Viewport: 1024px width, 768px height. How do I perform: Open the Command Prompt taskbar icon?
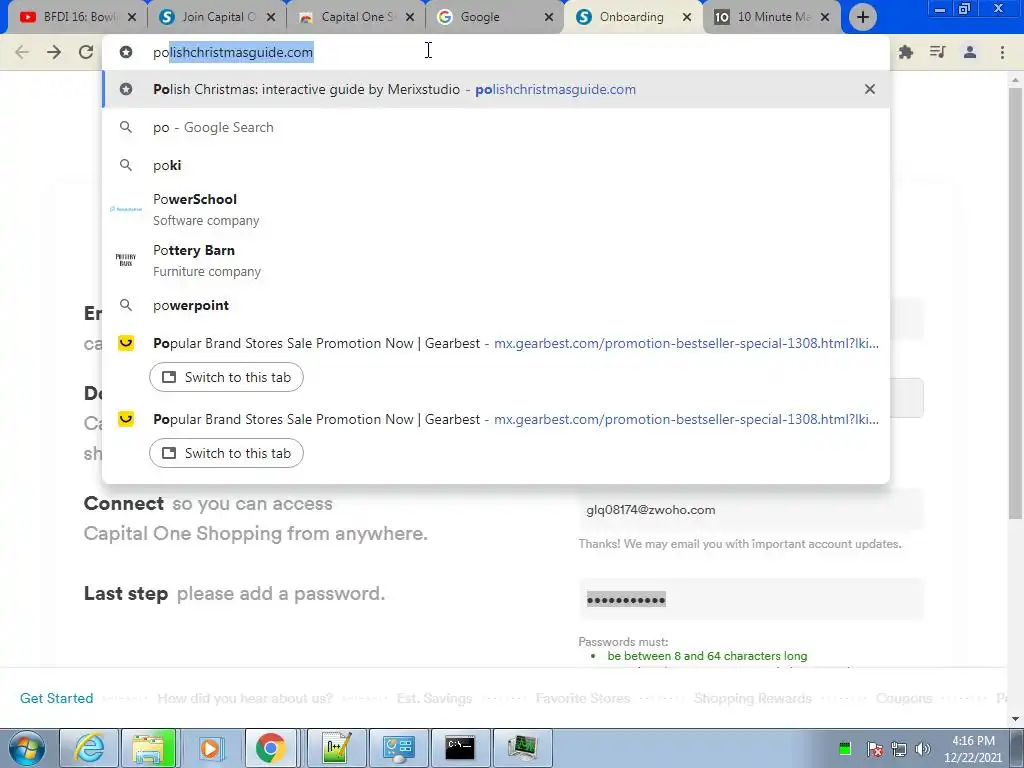[x=460, y=748]
